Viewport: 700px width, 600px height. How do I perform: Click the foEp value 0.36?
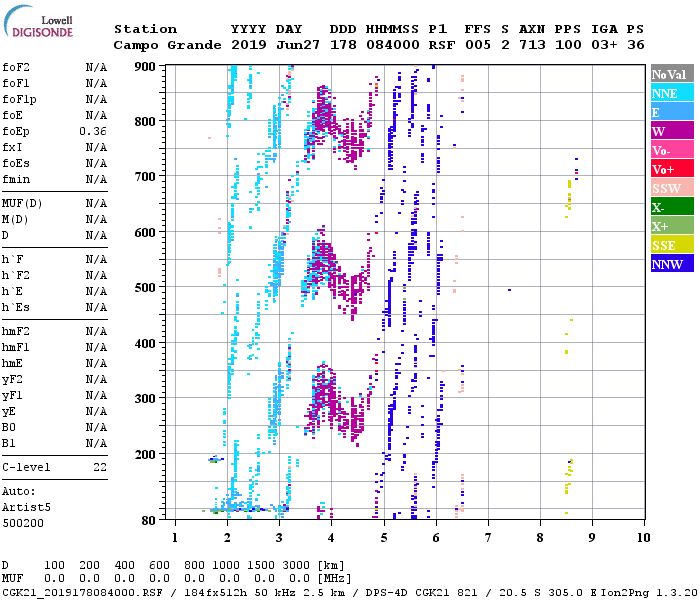click(93, 131)
